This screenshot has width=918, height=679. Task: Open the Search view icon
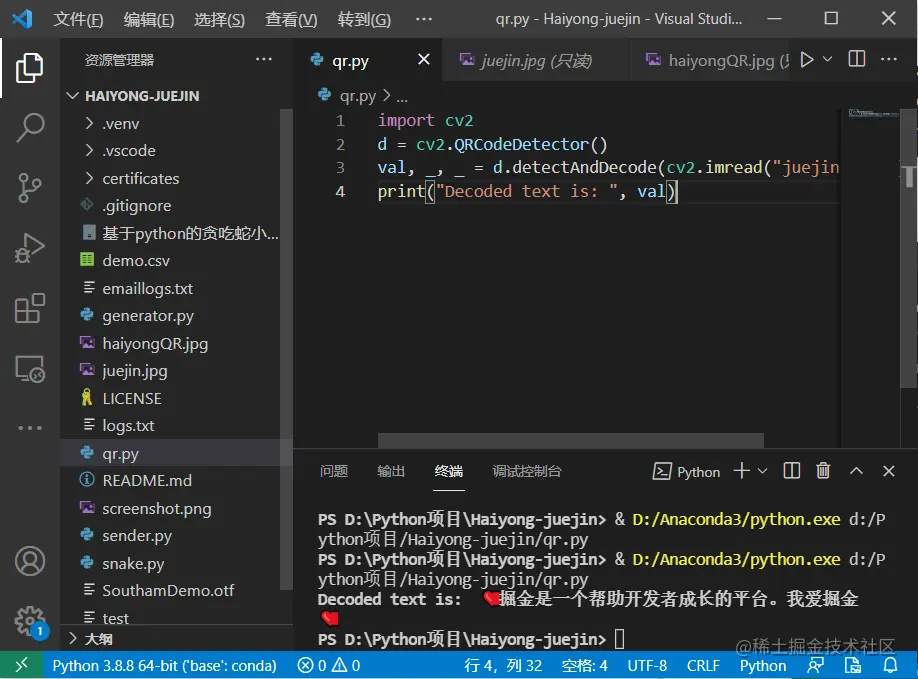coord(29,127)
